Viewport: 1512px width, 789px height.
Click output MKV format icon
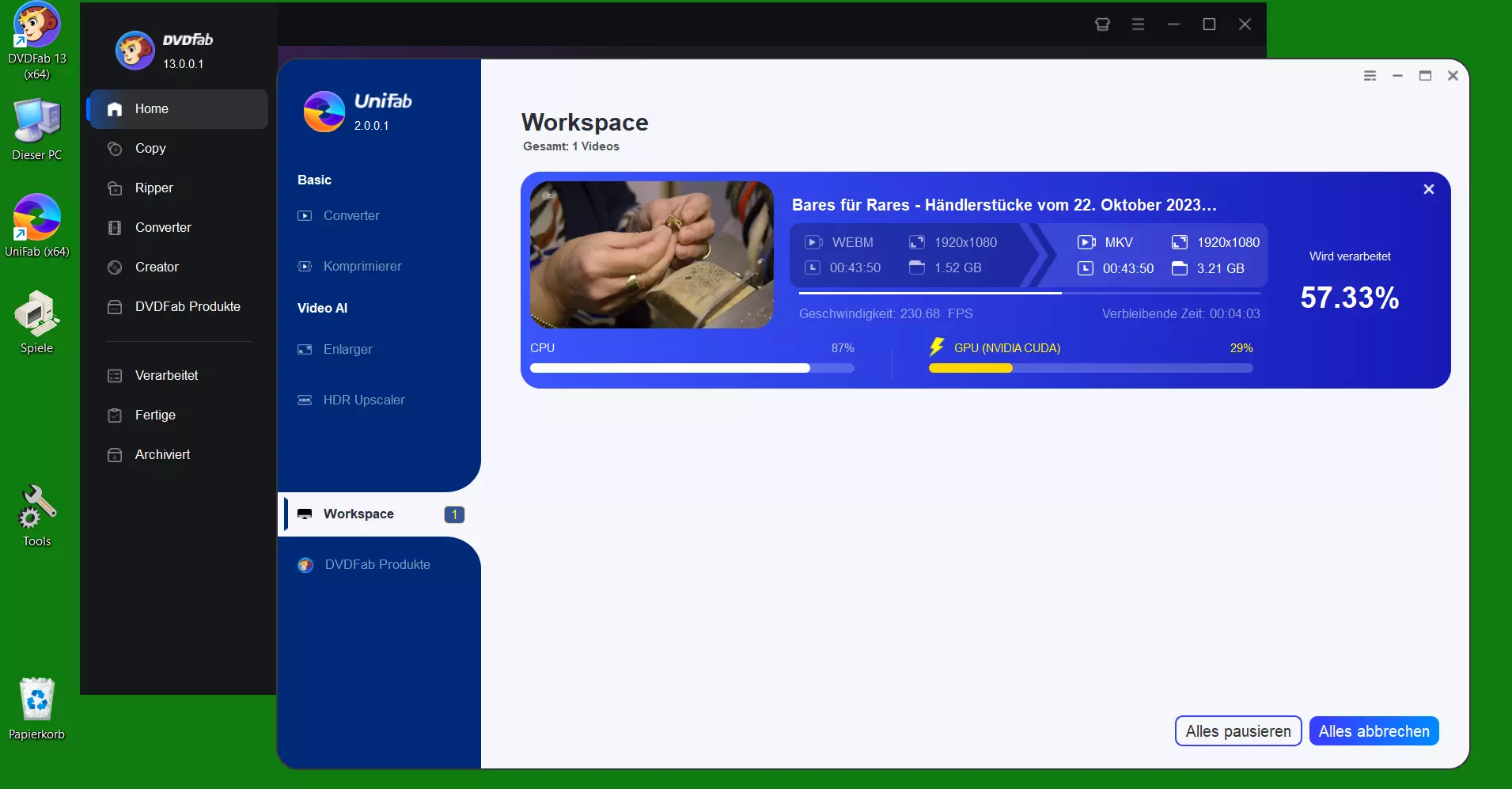pos(1087,242)
